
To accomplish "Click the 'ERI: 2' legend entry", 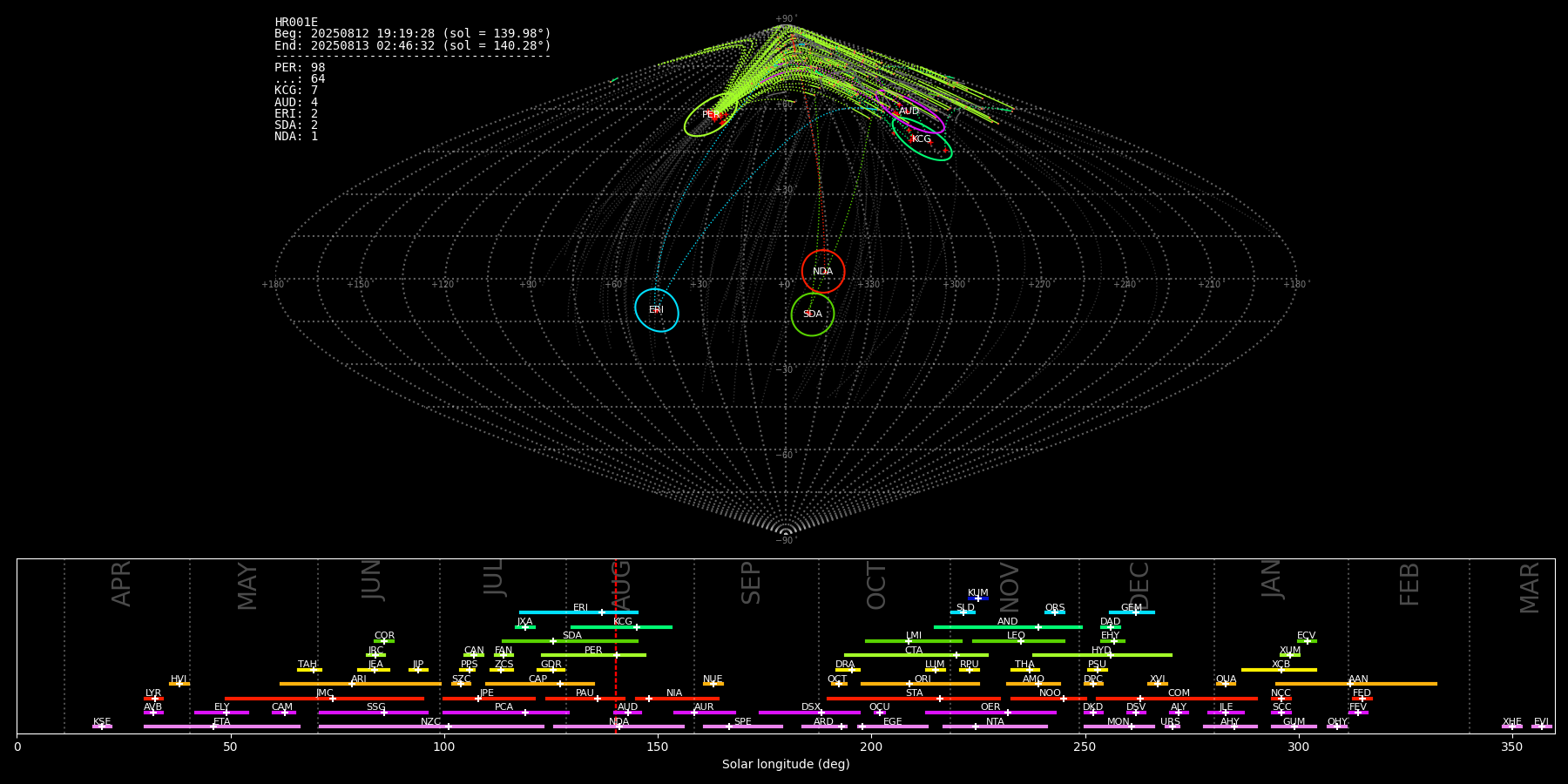I will click(296, 113).
